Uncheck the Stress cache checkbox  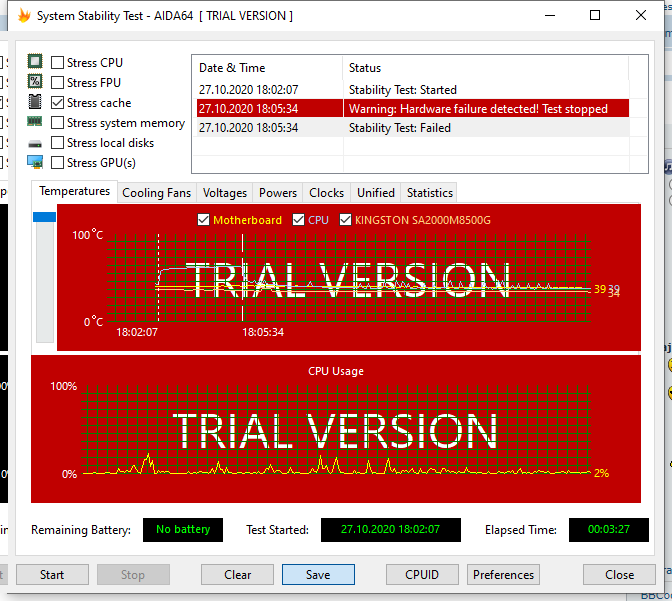[57, 102]
